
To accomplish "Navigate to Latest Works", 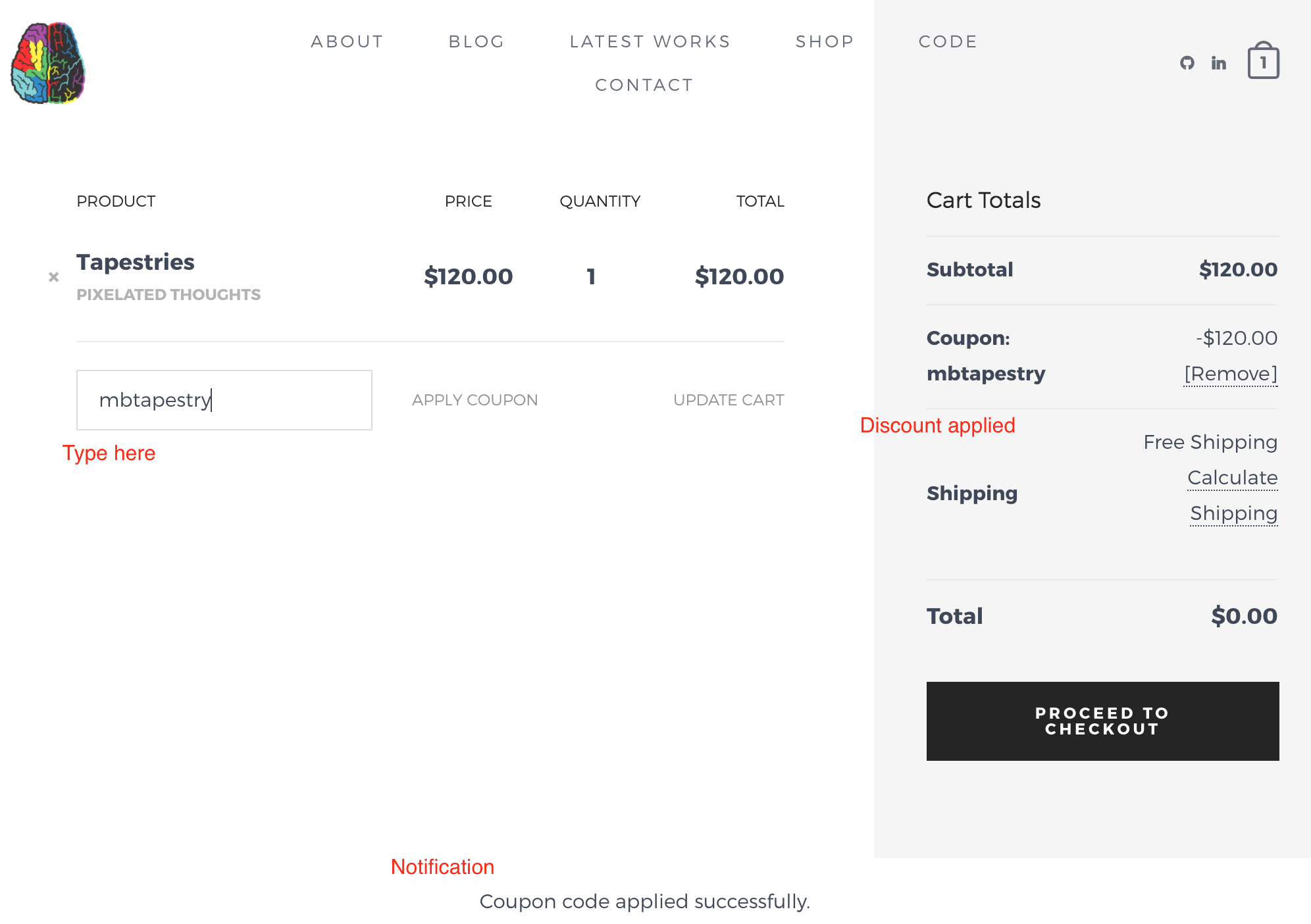I will [x=650, y=41].
